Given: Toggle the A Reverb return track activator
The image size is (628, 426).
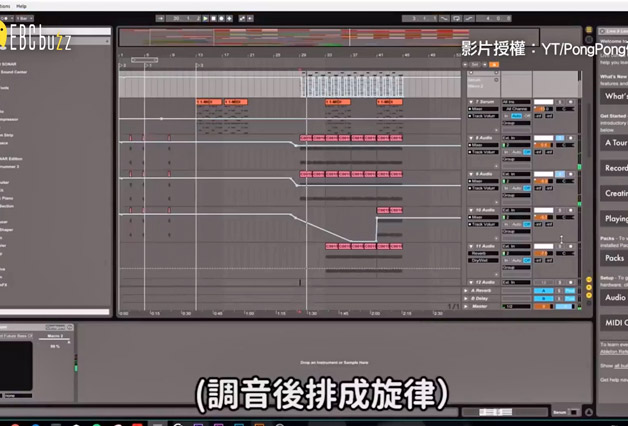Looking at the screenshot, I should (543, 291).
